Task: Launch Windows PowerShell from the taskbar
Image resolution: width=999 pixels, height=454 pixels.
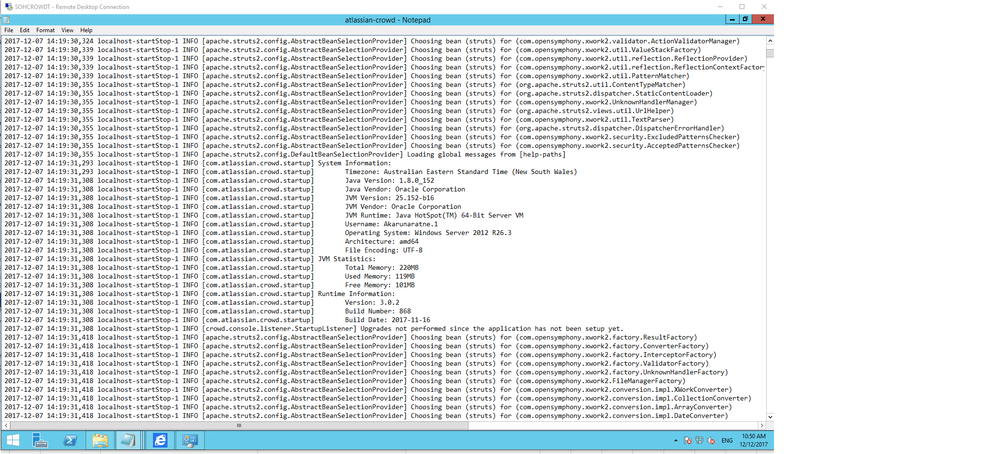Action: 71,440
